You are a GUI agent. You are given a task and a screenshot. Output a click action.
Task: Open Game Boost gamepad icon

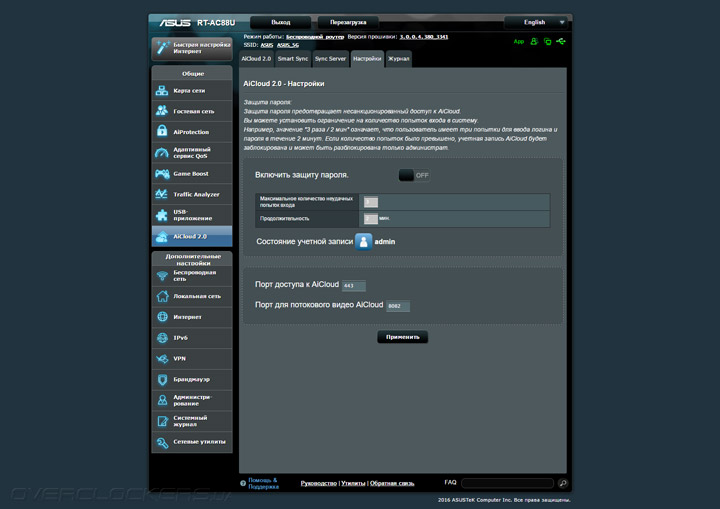tap(162, 174)
